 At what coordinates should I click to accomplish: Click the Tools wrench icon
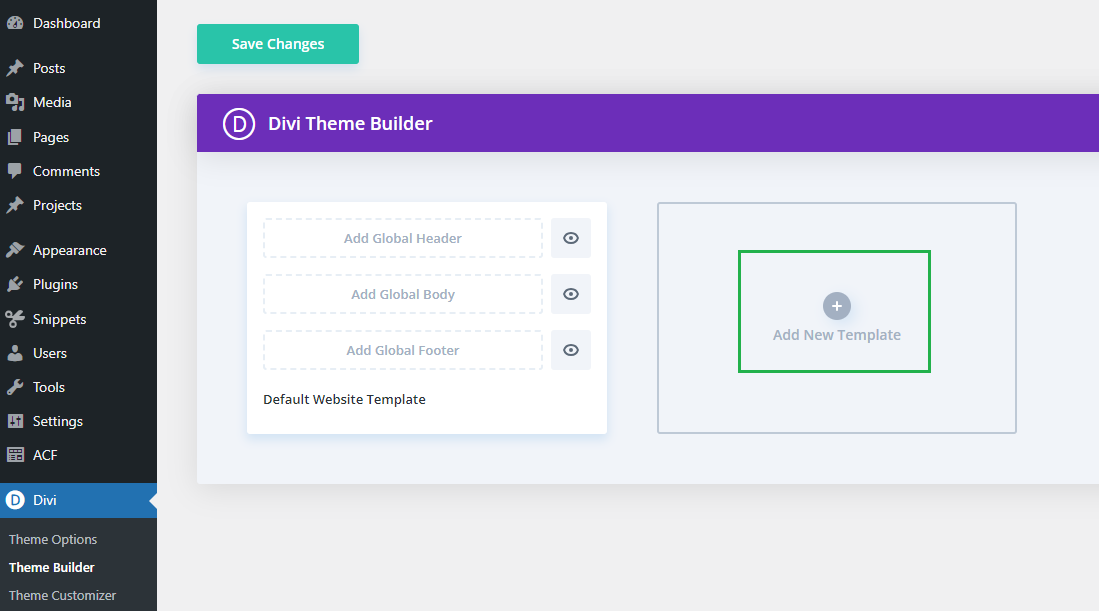pos(15,387)
